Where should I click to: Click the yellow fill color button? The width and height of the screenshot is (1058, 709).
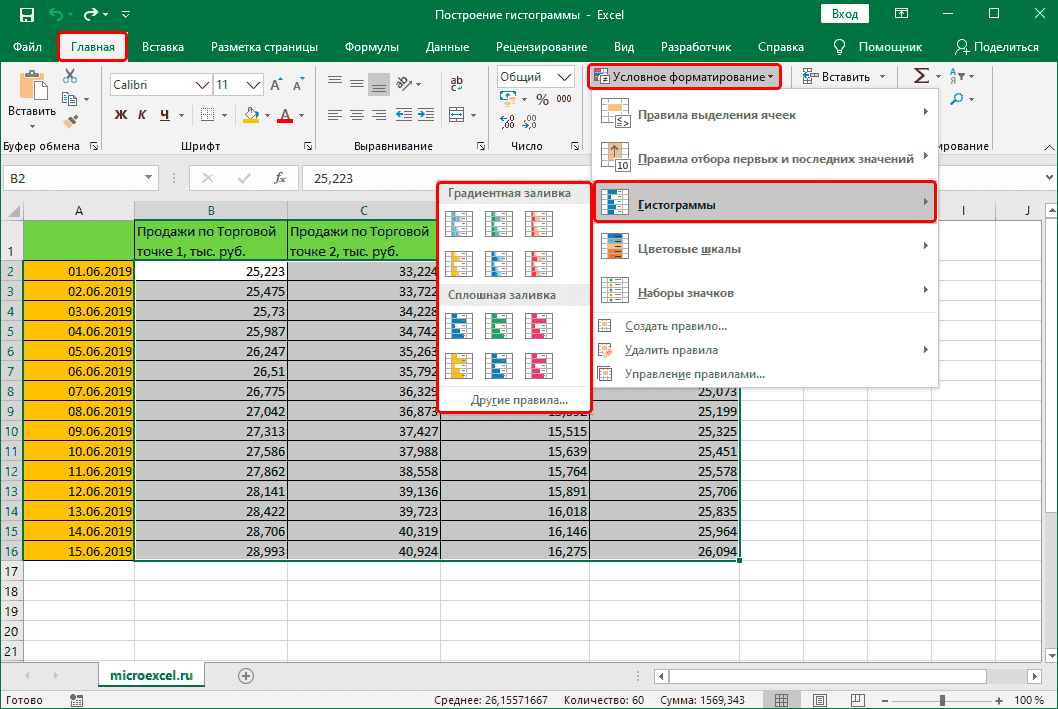250,115
